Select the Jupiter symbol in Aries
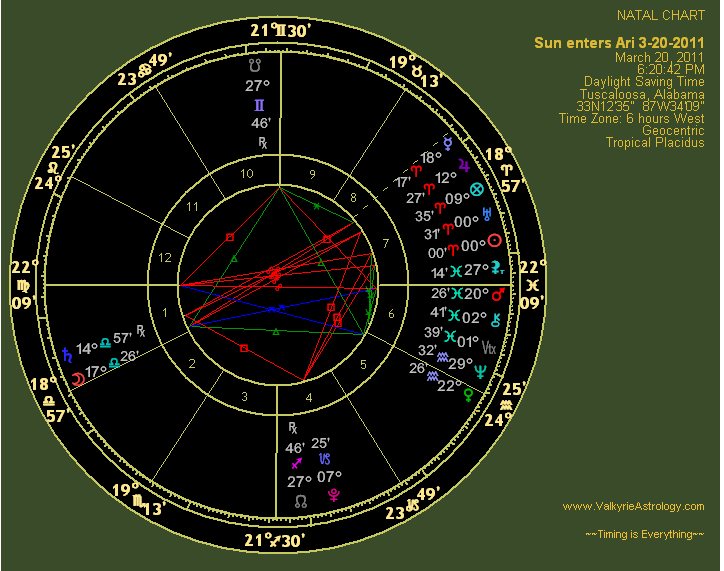724x571 pixels. (x=463, y=163)
